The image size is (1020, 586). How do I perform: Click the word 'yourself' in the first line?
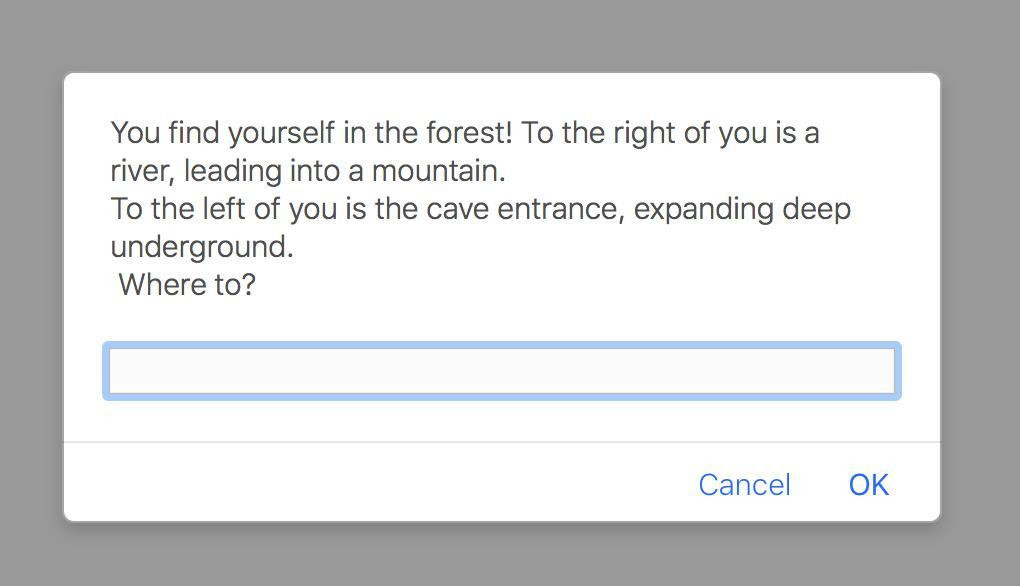tap(280, 133)
